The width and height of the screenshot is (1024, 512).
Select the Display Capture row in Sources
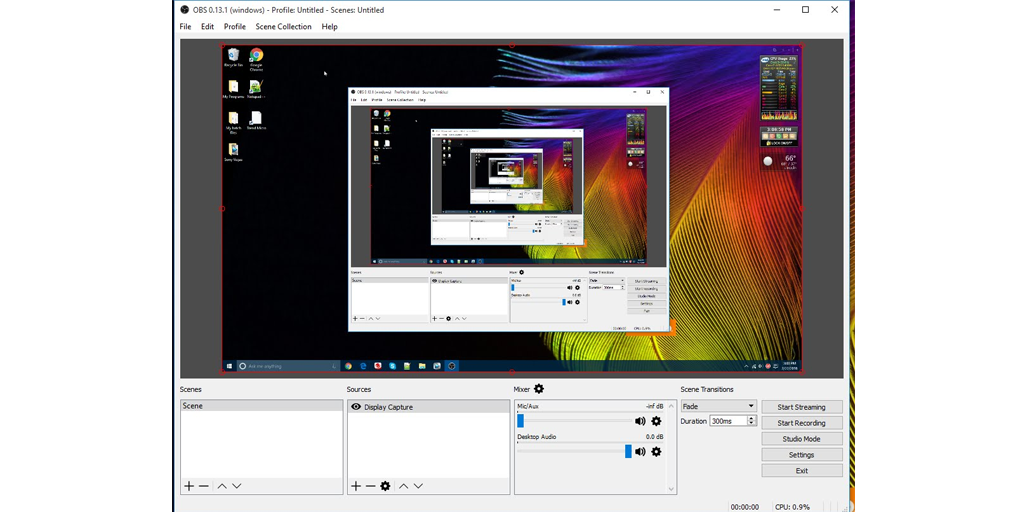[x=428, y=407]
